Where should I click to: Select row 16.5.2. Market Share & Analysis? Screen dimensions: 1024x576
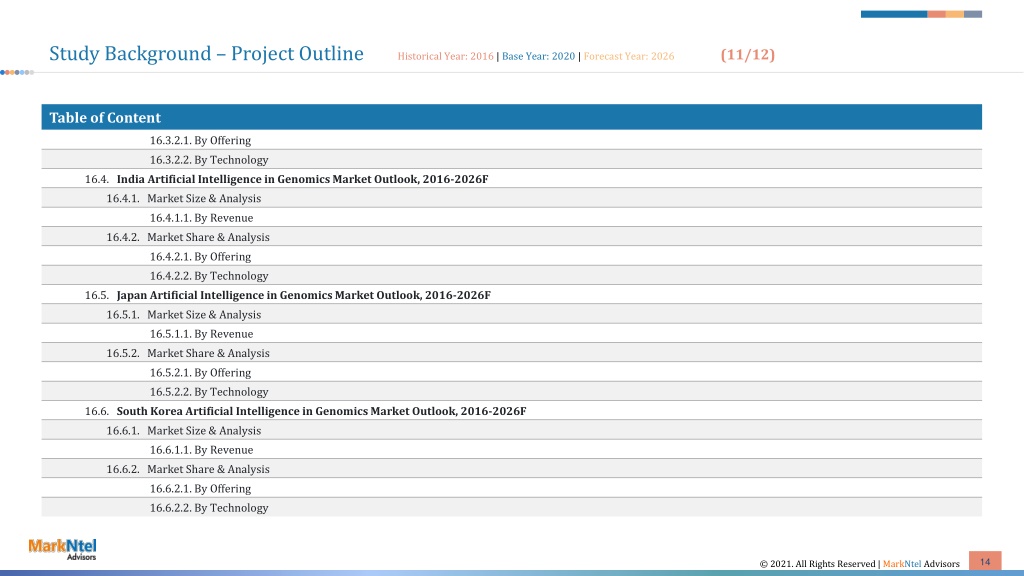[511, 353]
